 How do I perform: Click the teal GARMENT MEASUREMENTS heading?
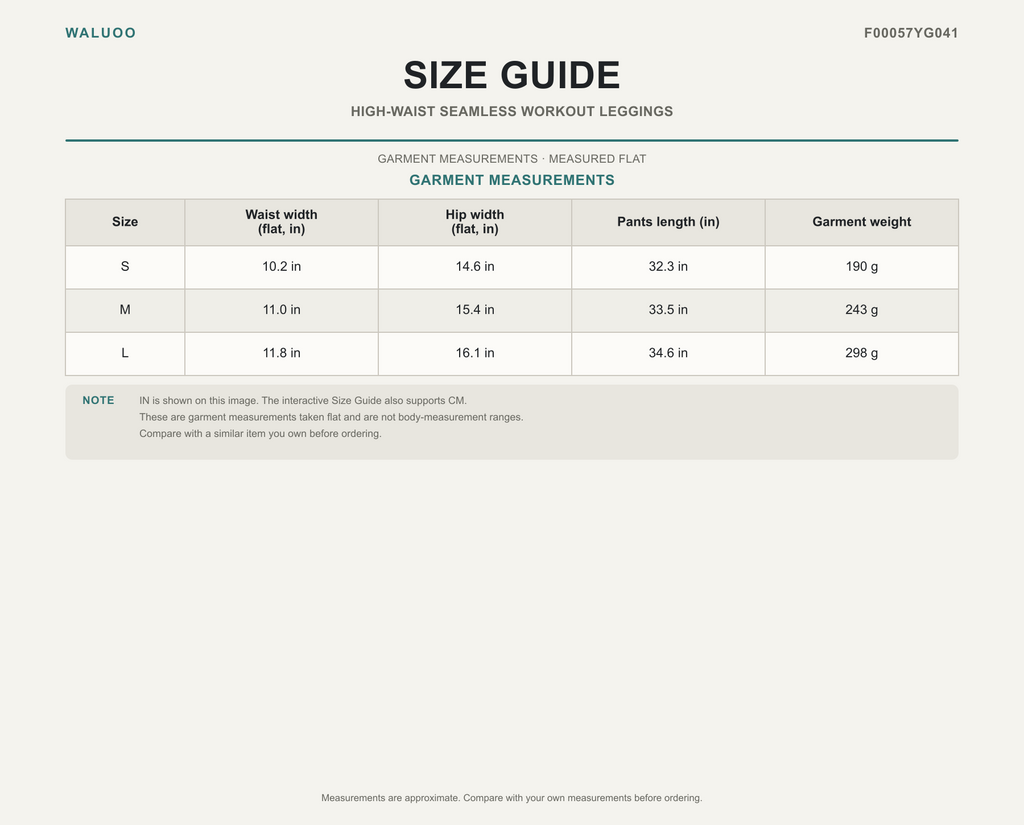coord(512,180)
